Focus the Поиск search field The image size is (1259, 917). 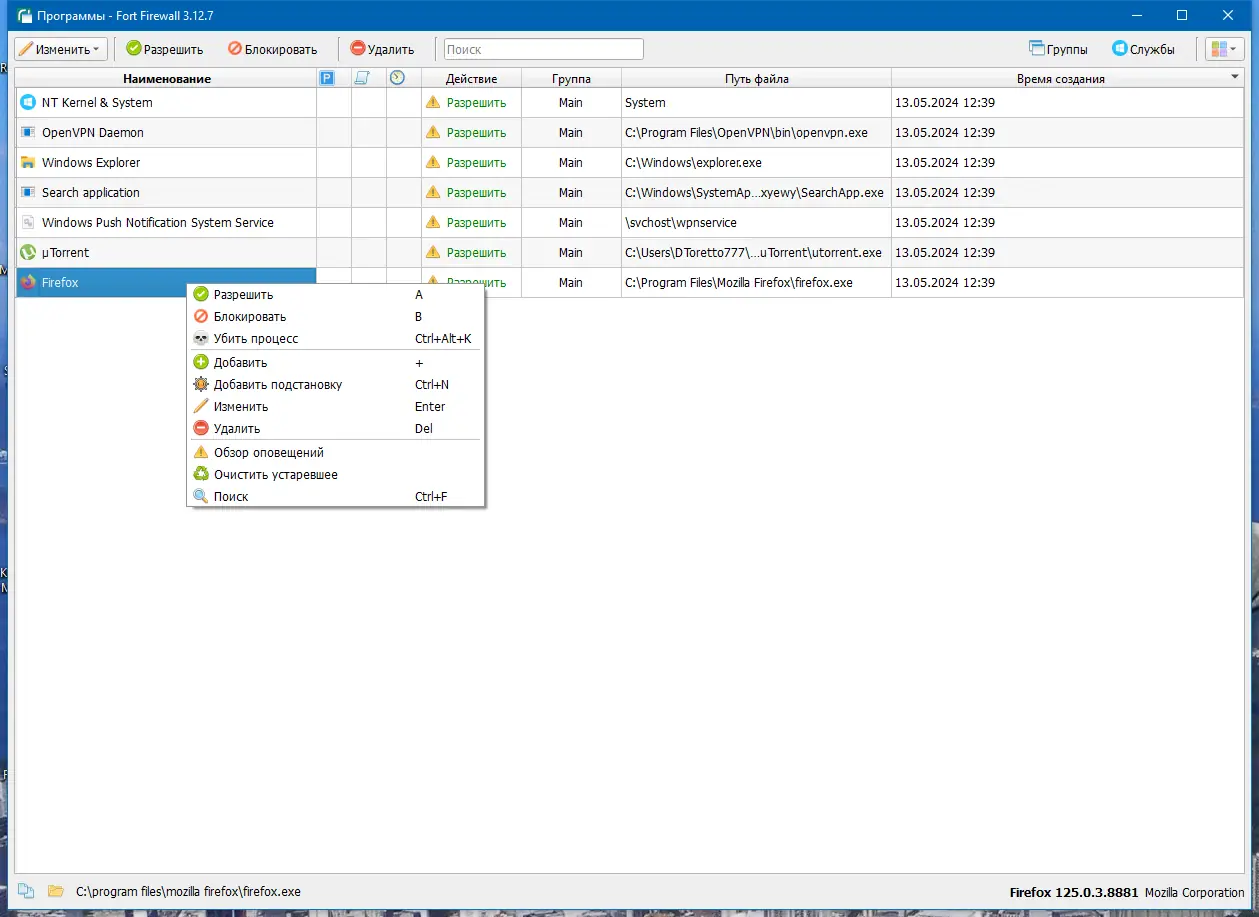click(543, 49)
